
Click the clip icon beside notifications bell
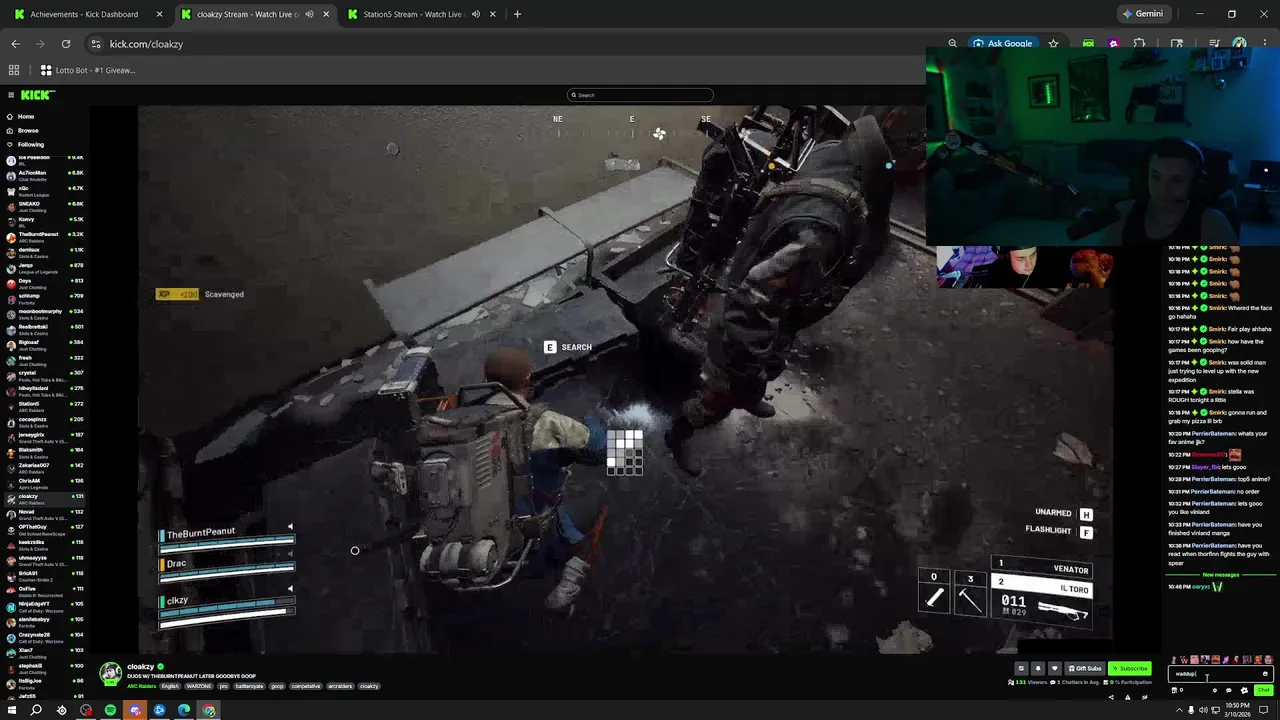(x=1021, y=668)
